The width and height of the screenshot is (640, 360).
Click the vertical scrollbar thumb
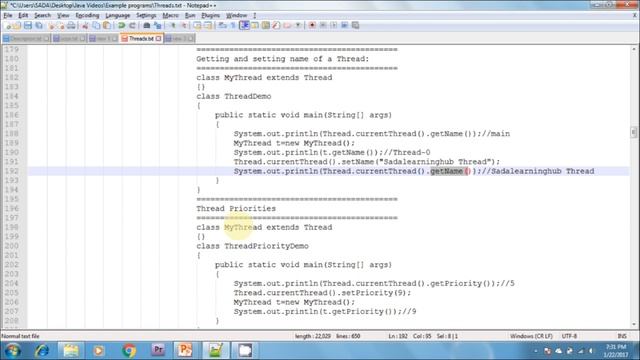(633, 132)
